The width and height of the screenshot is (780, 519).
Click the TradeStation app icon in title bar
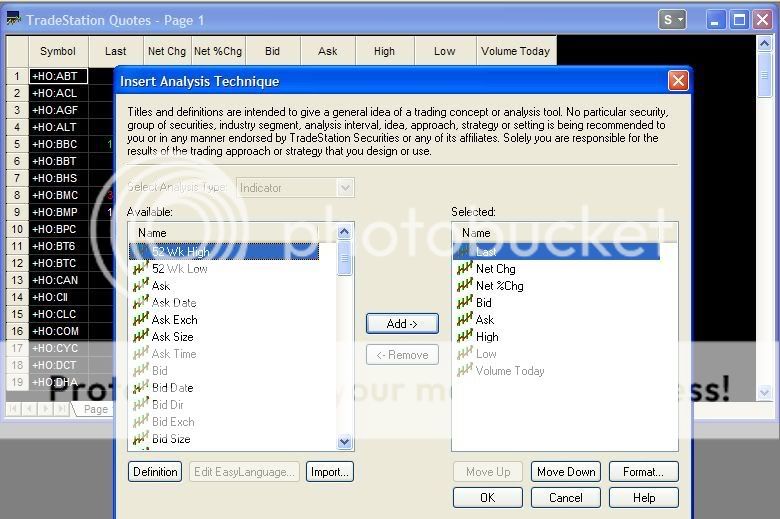click(x=13, y=19)
